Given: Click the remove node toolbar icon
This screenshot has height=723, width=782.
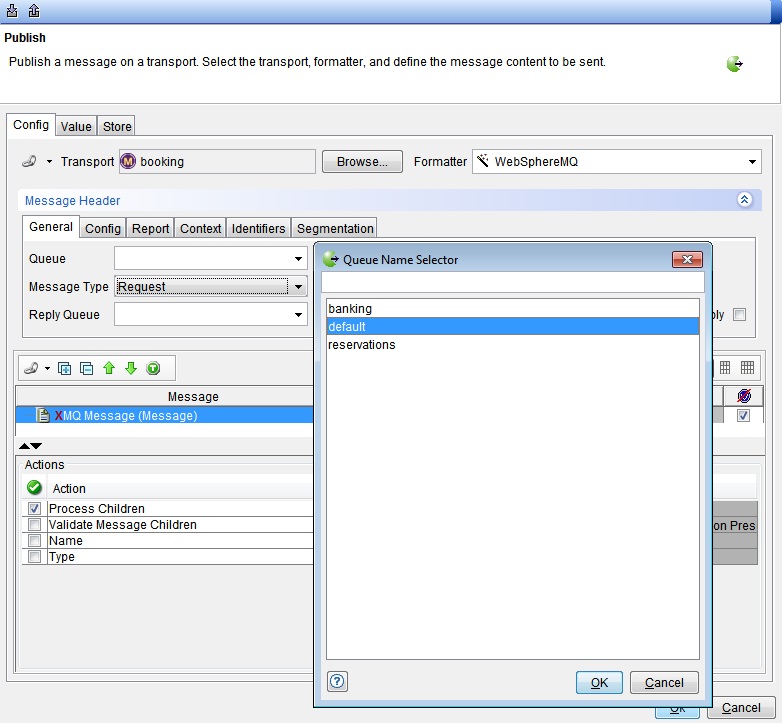Looking at the screenshot, I should tap(87, 368).
